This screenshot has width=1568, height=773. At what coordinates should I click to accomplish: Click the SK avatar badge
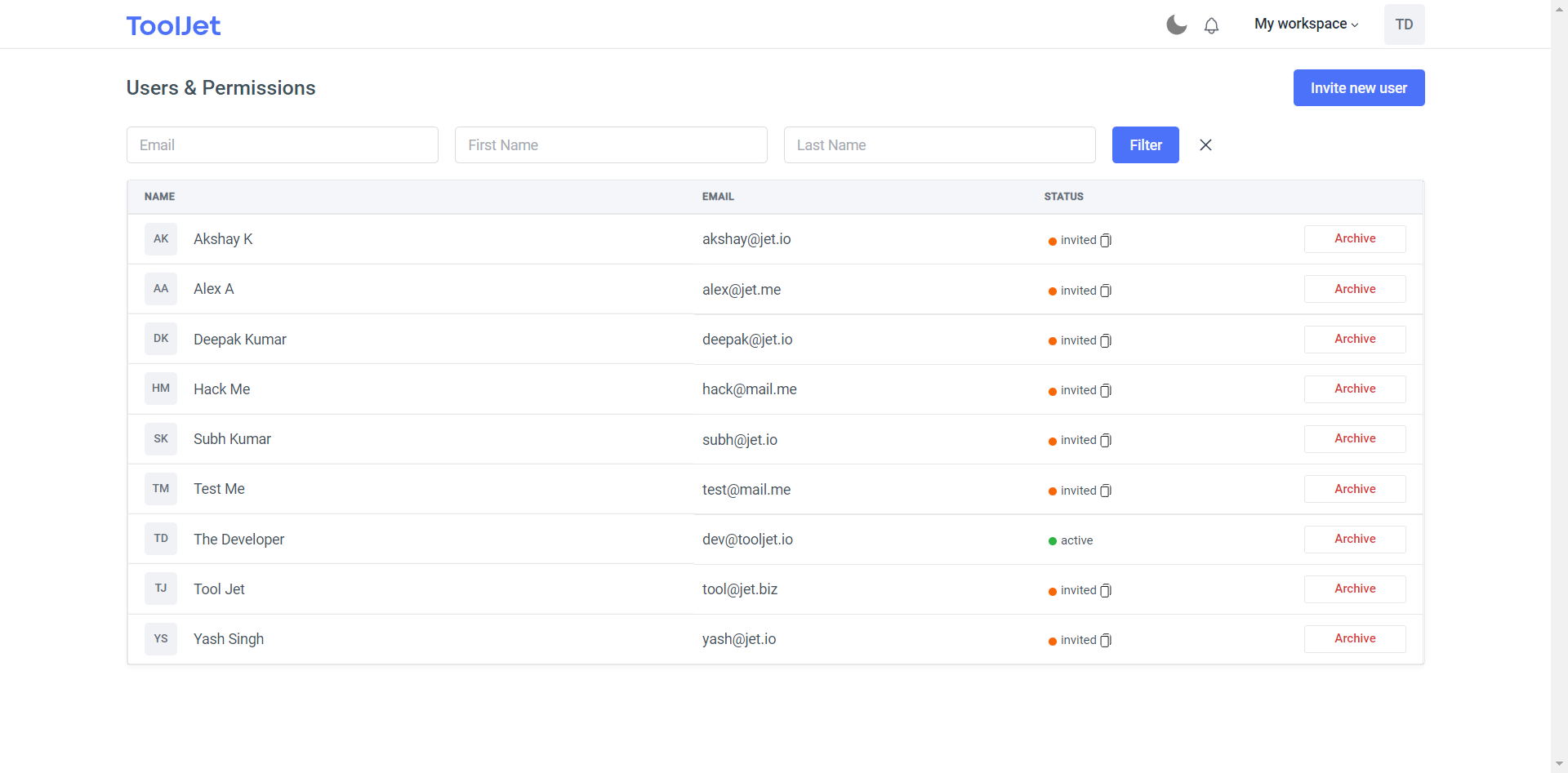click(161, 439)
